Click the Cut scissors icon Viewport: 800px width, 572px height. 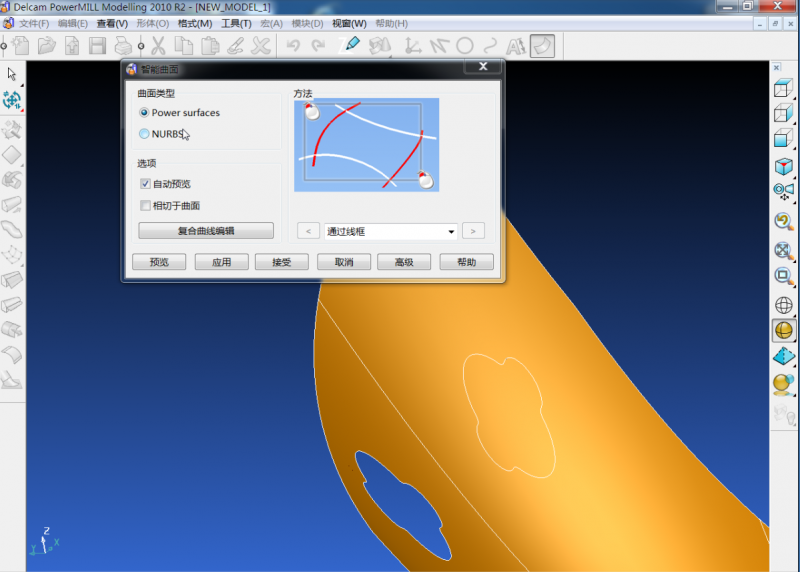coord(159,46)
